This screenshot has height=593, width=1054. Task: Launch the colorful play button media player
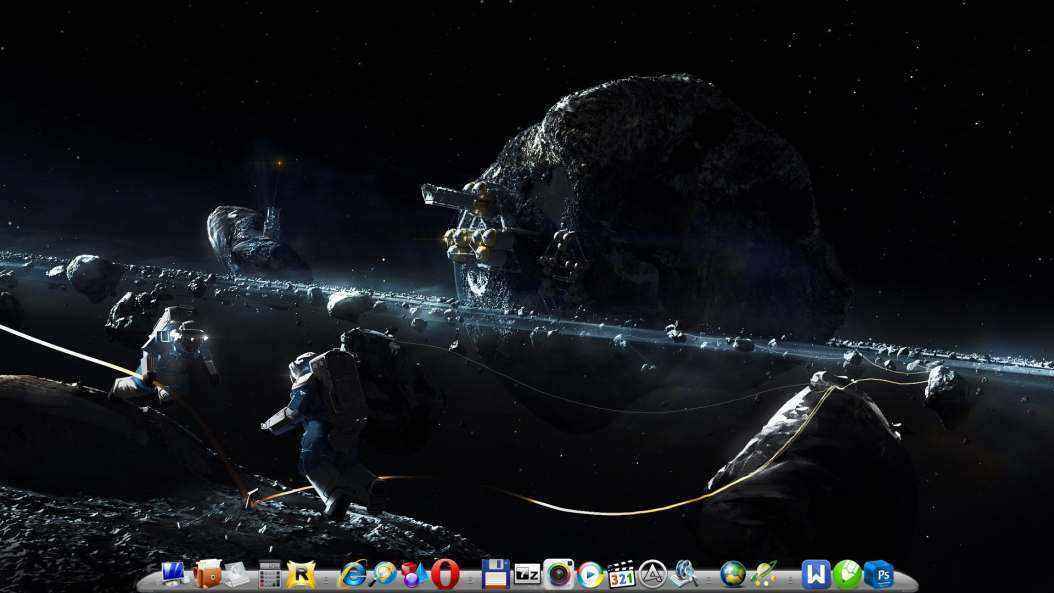click(x=590, y=575)
